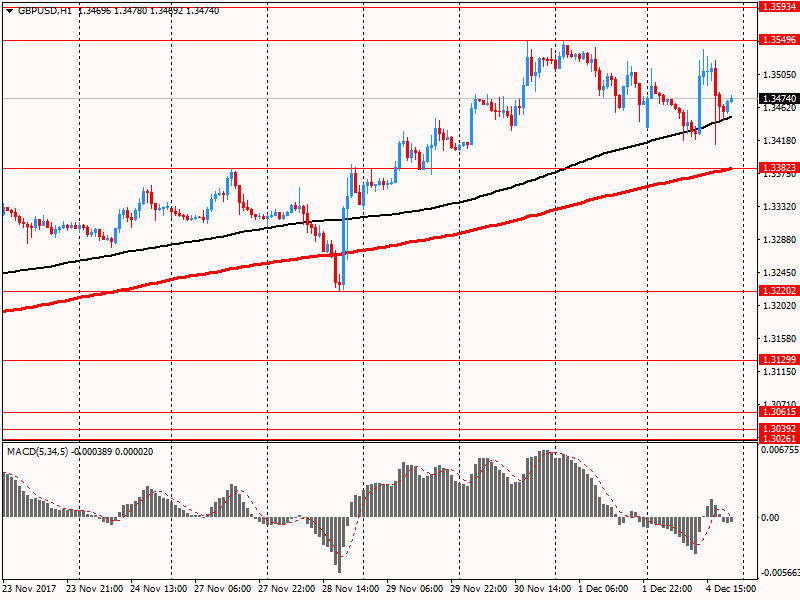
Task: Click the 1.32020 price scale value
Action: [779, 306]
